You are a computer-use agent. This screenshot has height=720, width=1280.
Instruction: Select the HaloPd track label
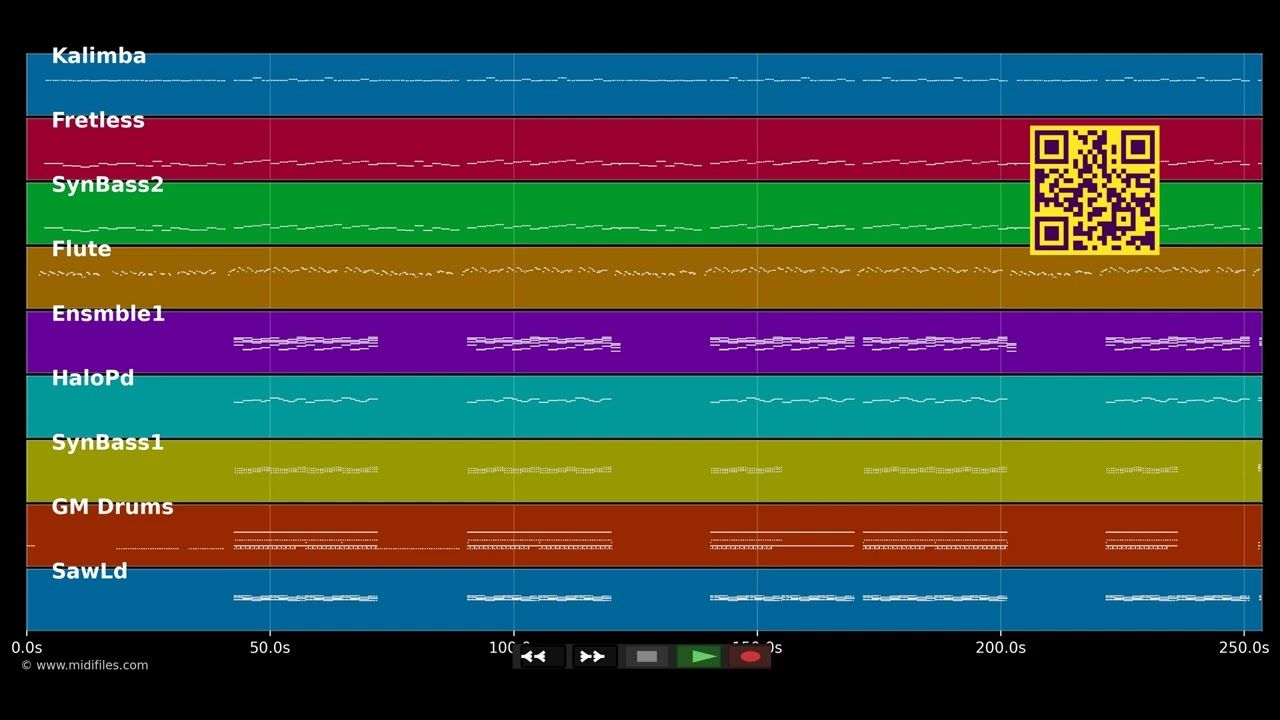[93, 378]
